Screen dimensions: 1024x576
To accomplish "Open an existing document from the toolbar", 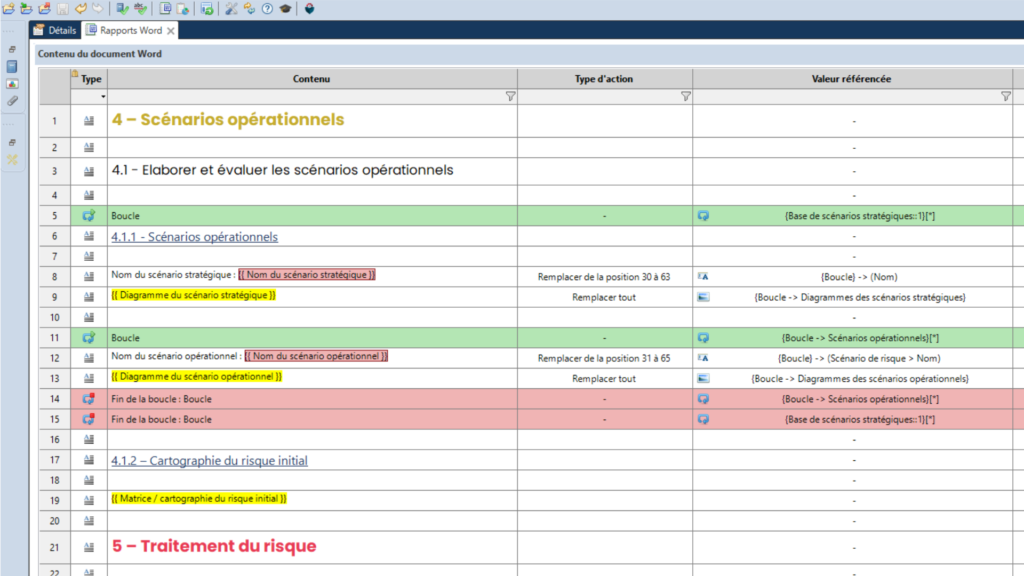I will click(25, 8).
